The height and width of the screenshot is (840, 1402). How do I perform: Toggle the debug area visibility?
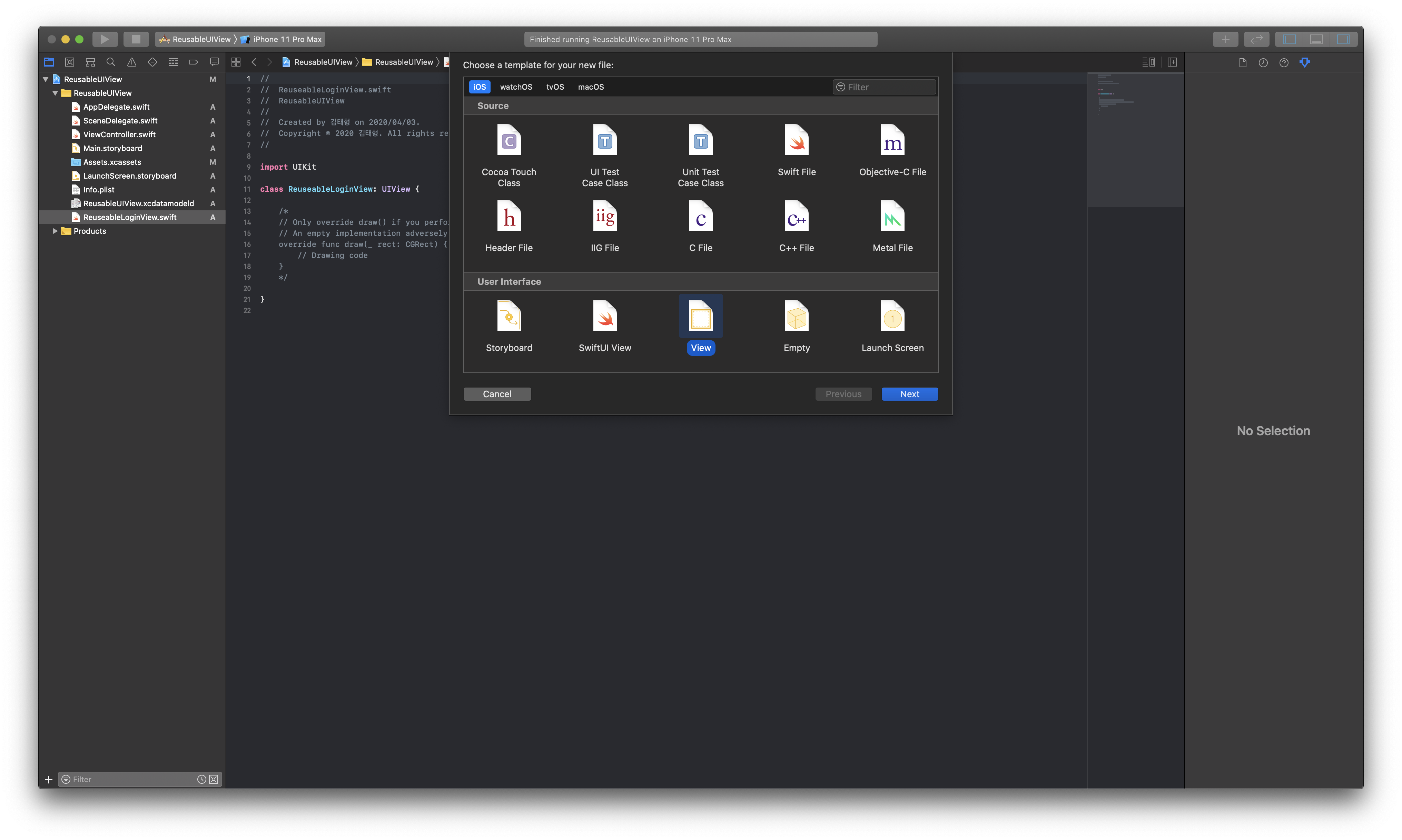[1316, 39]
